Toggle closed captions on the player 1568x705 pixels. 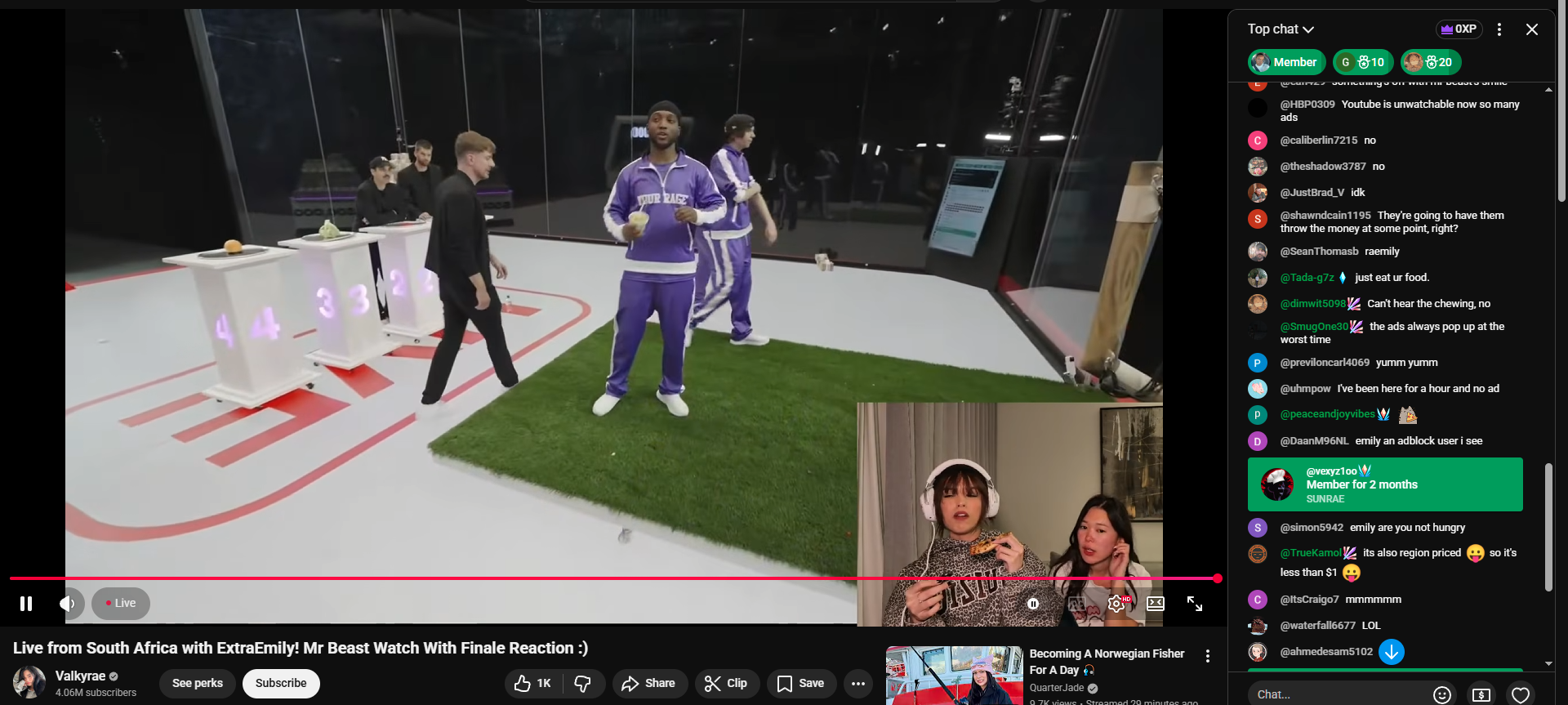[1076, 604]
